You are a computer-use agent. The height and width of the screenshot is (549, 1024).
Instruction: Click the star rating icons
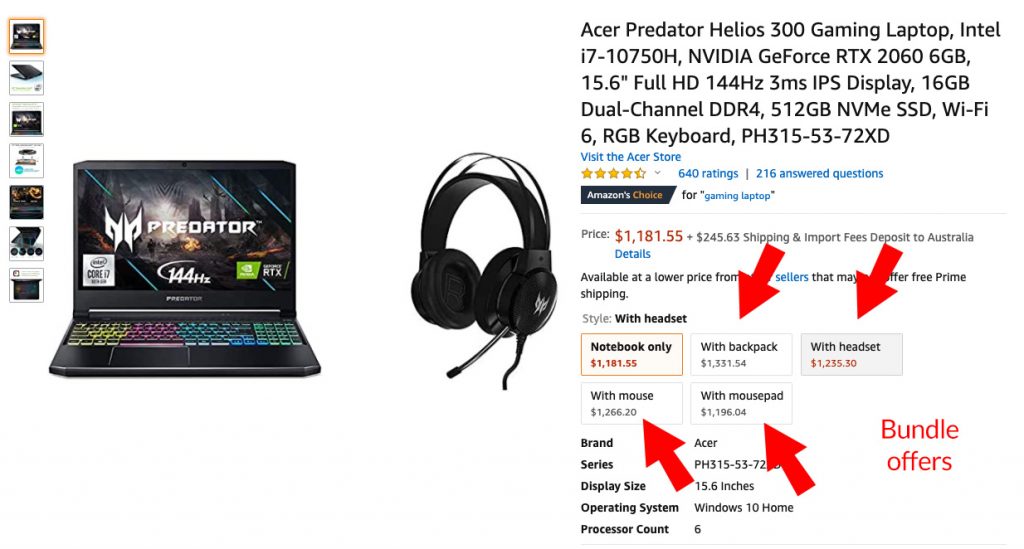(613, 173)
